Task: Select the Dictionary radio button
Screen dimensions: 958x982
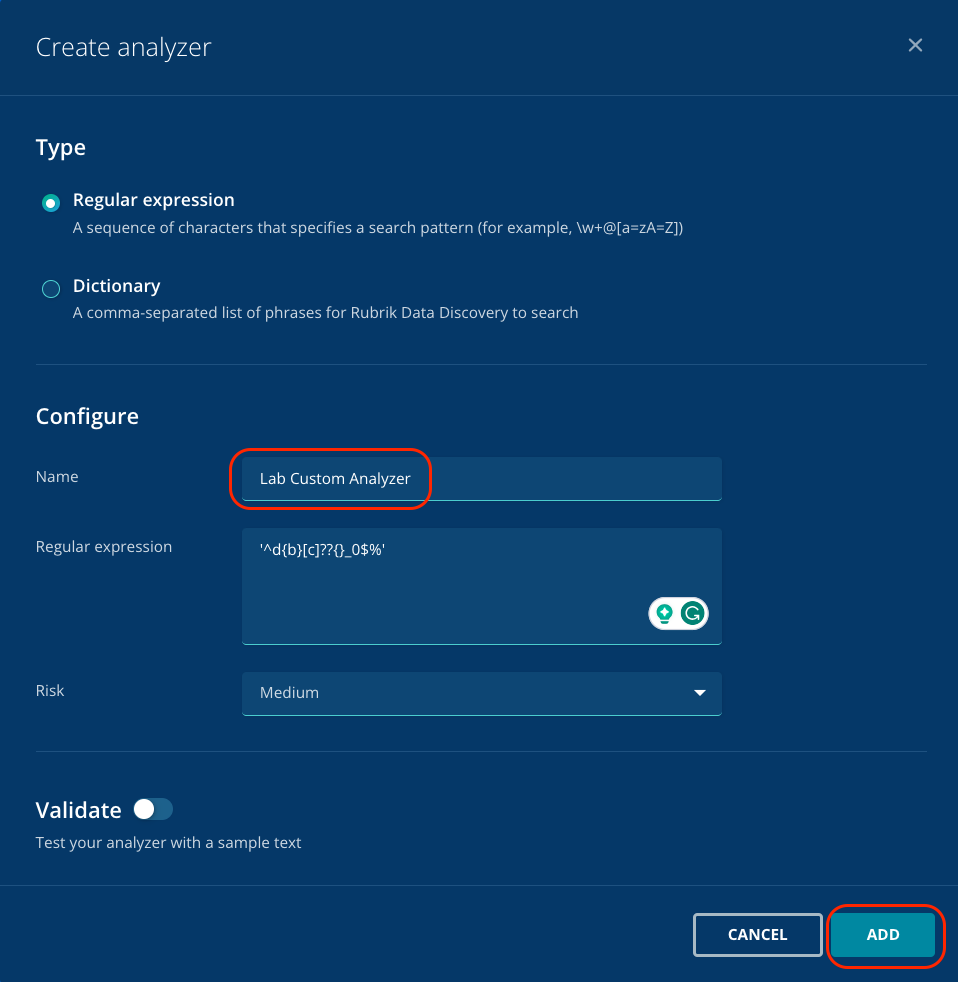Action: coord(51,289)
